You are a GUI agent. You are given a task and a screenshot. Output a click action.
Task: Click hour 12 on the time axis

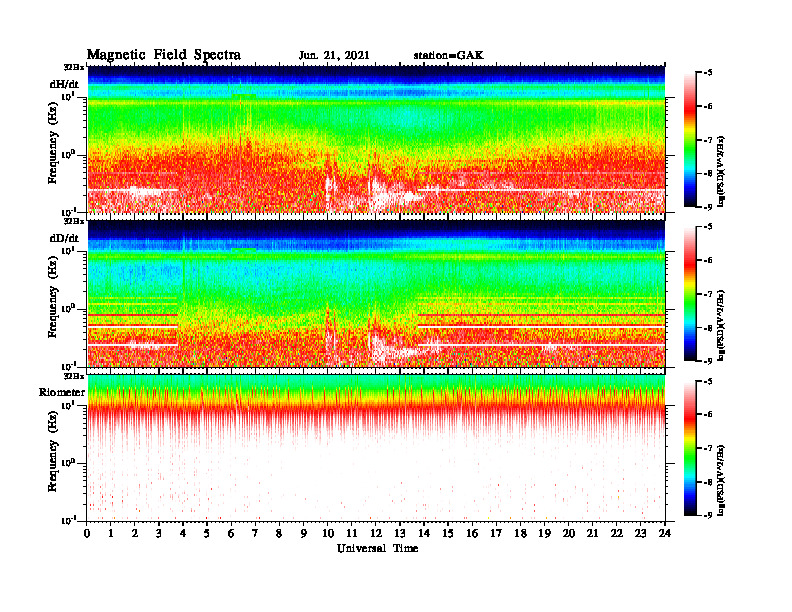(x=376, y=533)
